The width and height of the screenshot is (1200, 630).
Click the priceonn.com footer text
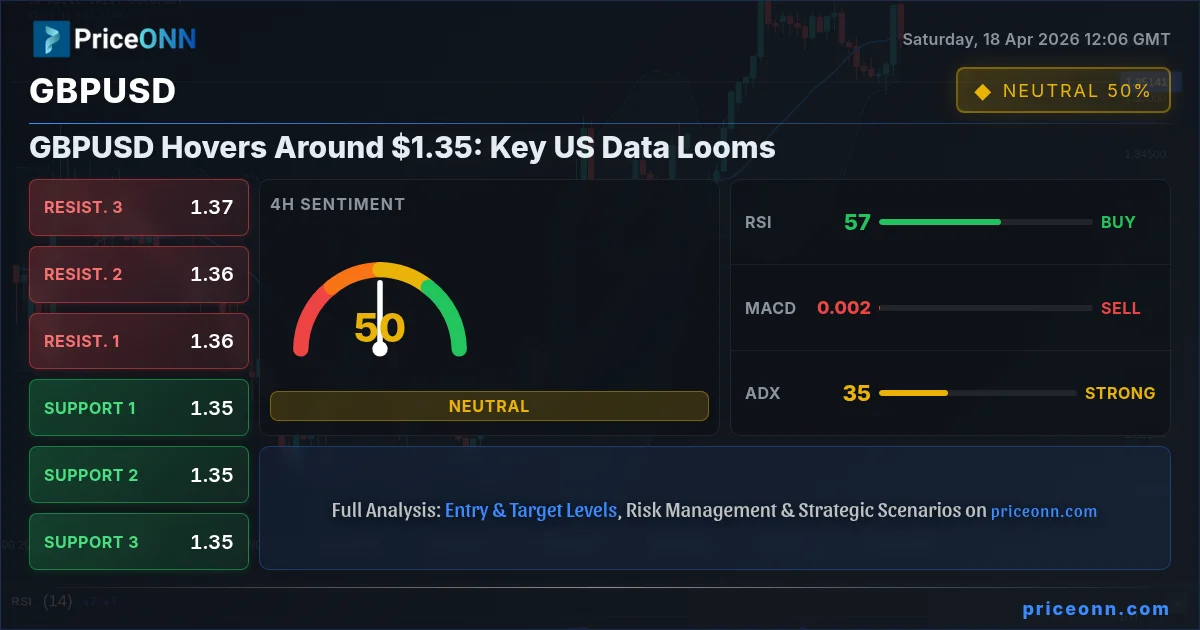pos(1096,608)
